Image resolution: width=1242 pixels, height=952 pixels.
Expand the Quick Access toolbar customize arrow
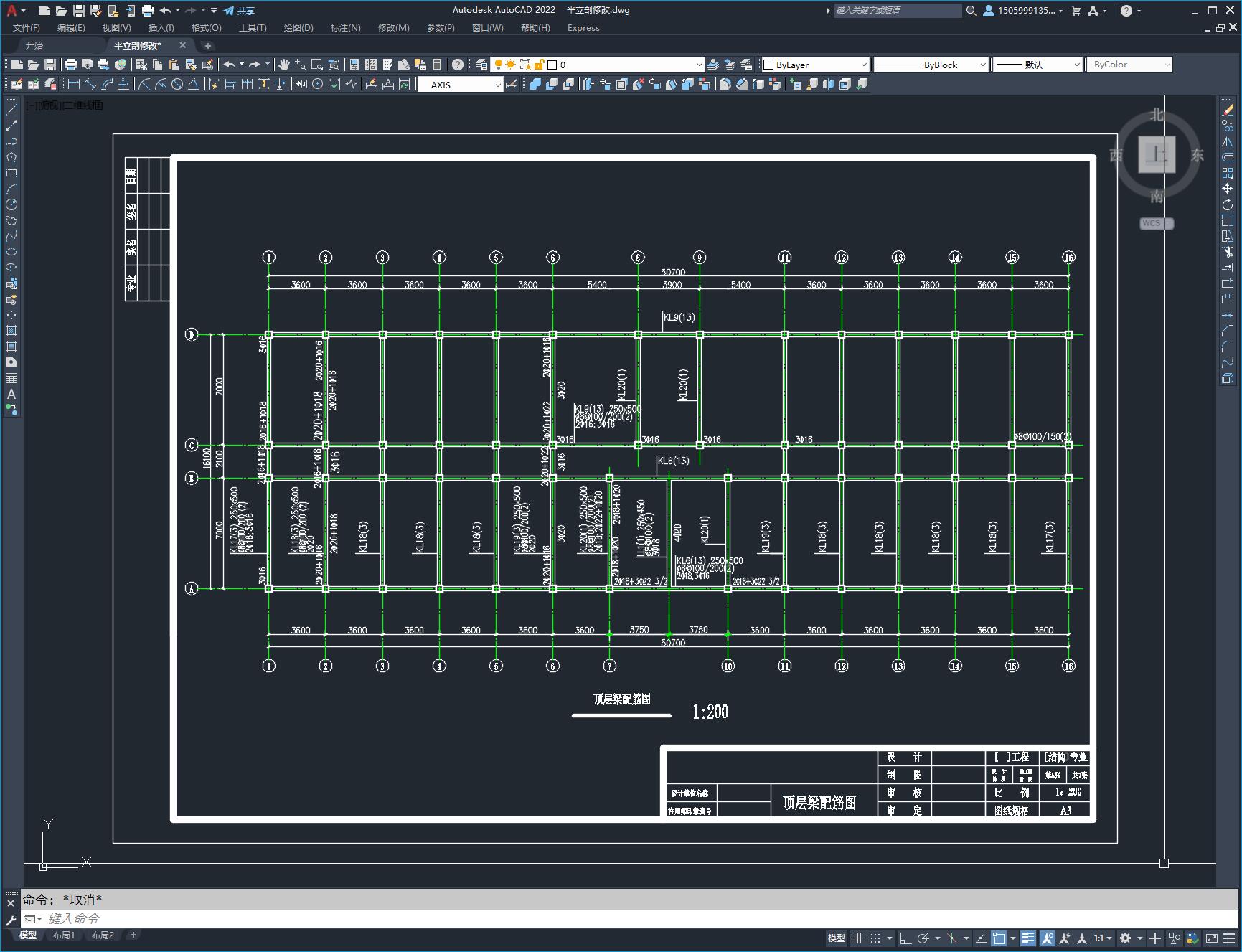(x=214, y=11)
